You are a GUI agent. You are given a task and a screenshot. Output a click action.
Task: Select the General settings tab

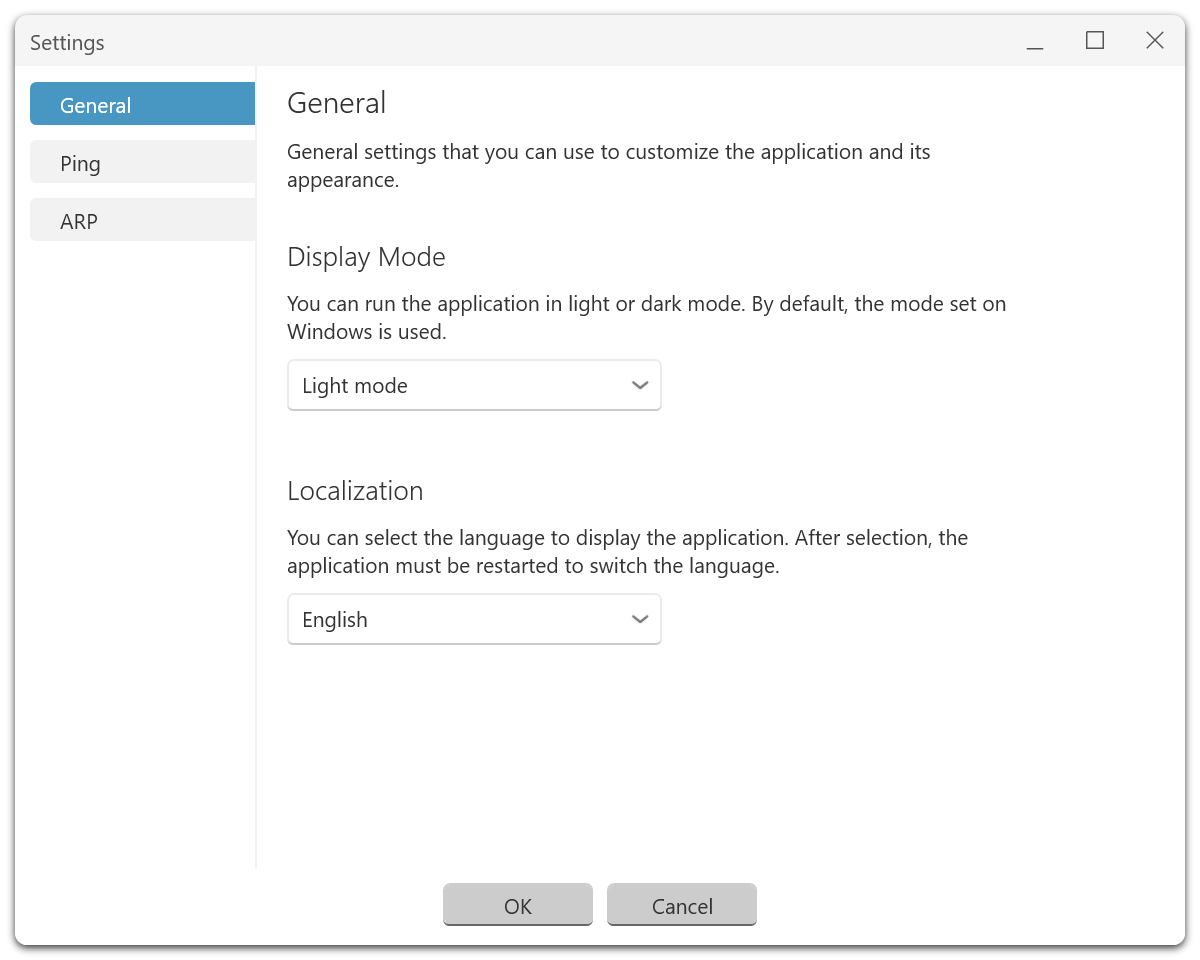(142, 105)
